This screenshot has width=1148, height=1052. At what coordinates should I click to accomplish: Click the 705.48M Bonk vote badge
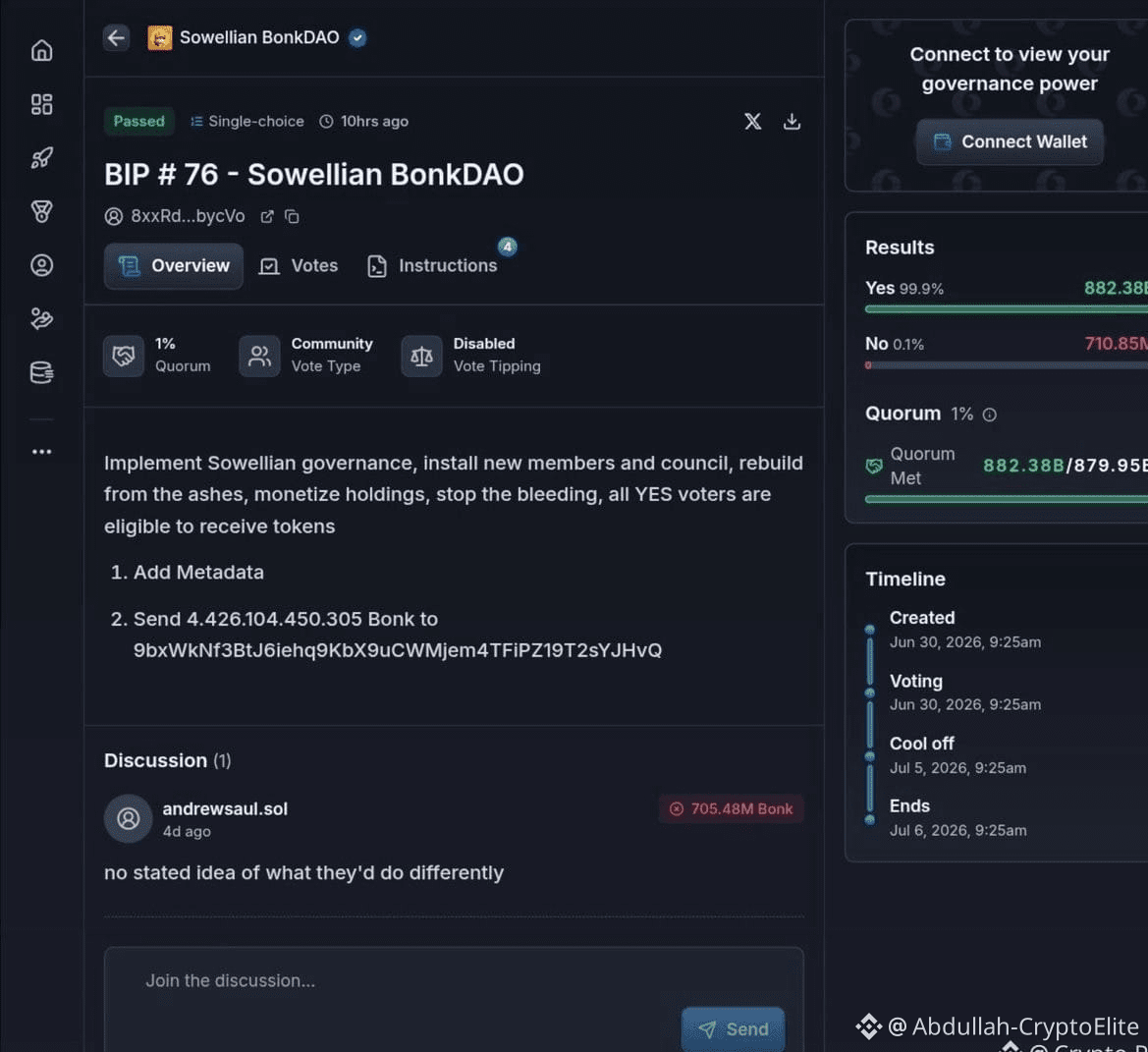731,809
